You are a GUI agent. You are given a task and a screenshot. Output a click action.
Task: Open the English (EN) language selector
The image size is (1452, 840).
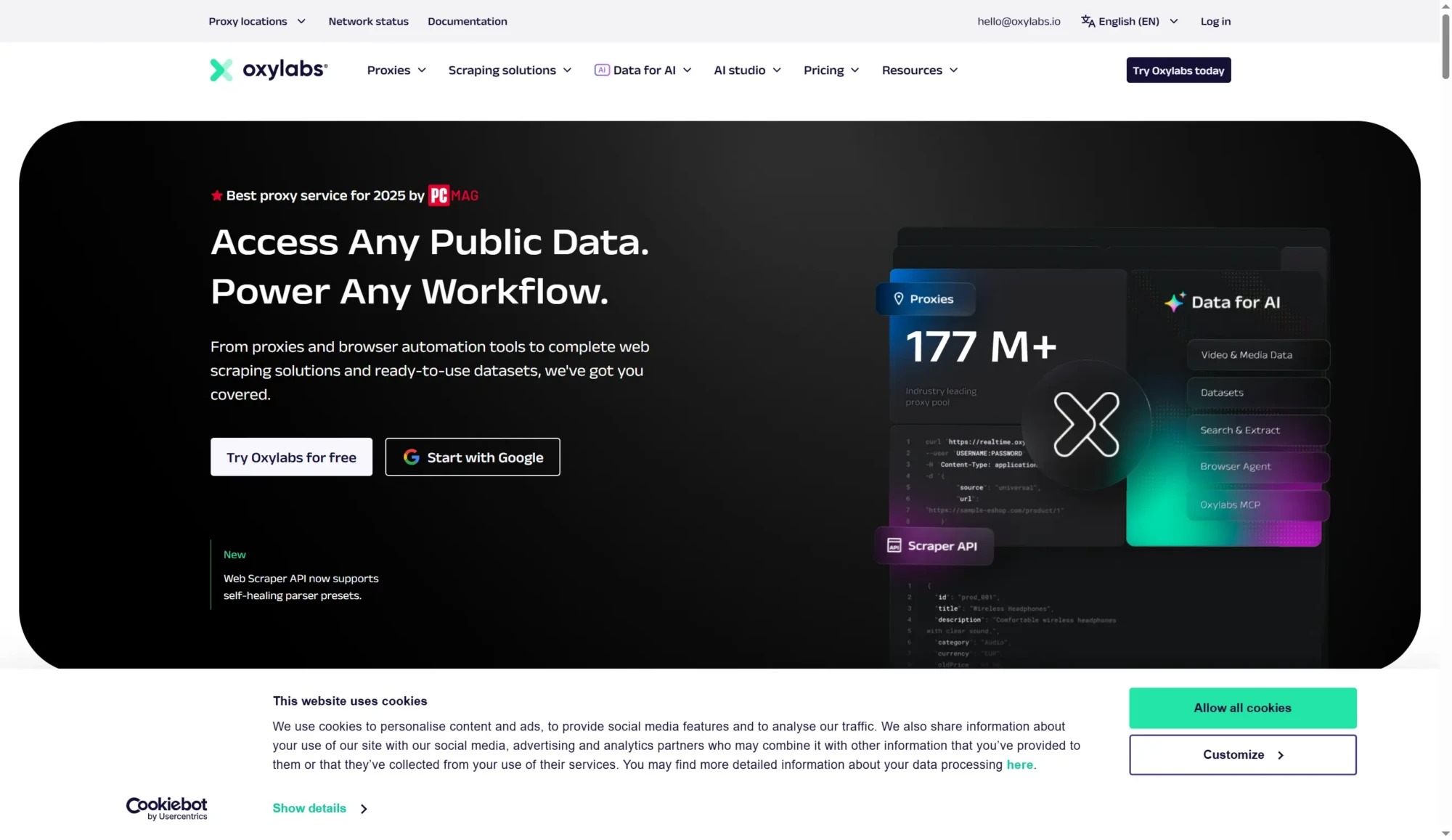click(1130, 21)
